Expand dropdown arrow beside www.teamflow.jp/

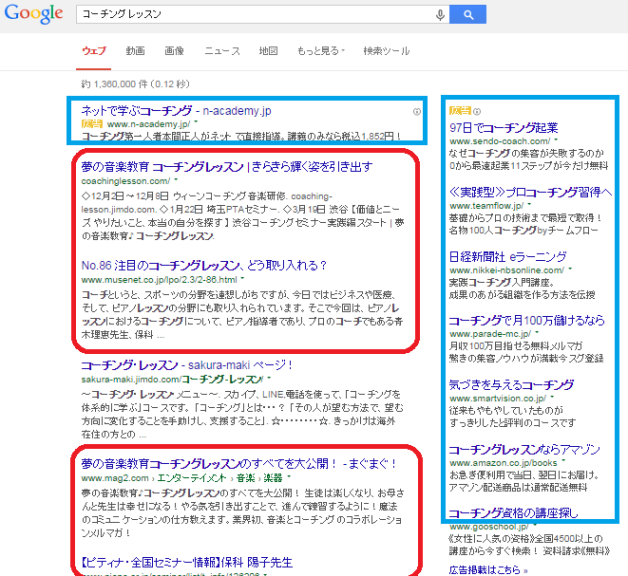(529, 203)
